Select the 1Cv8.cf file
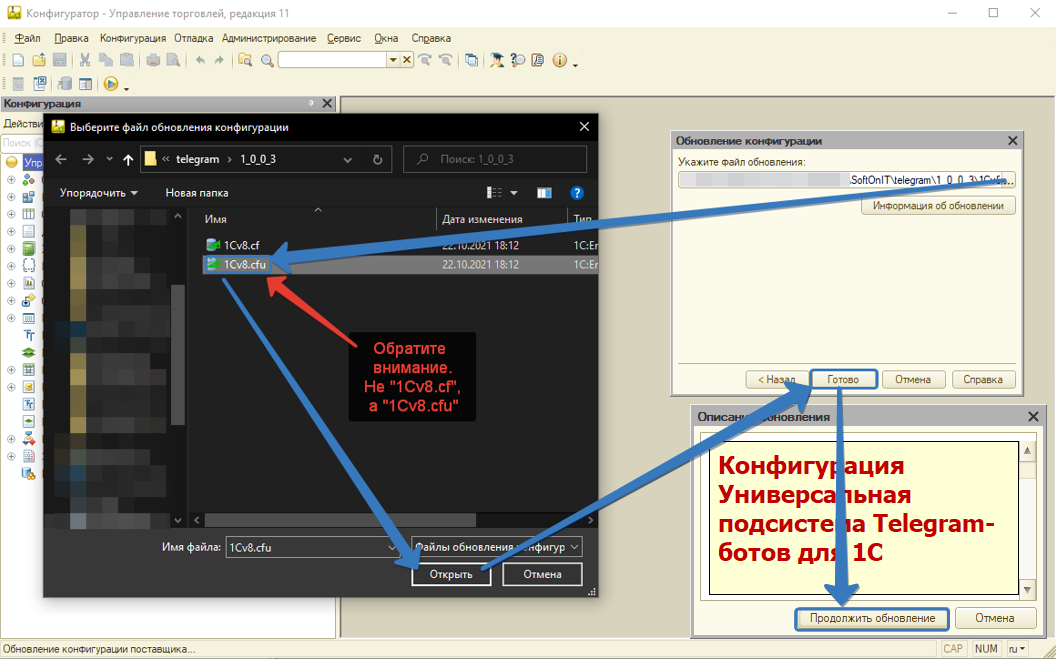 point(242,245)
